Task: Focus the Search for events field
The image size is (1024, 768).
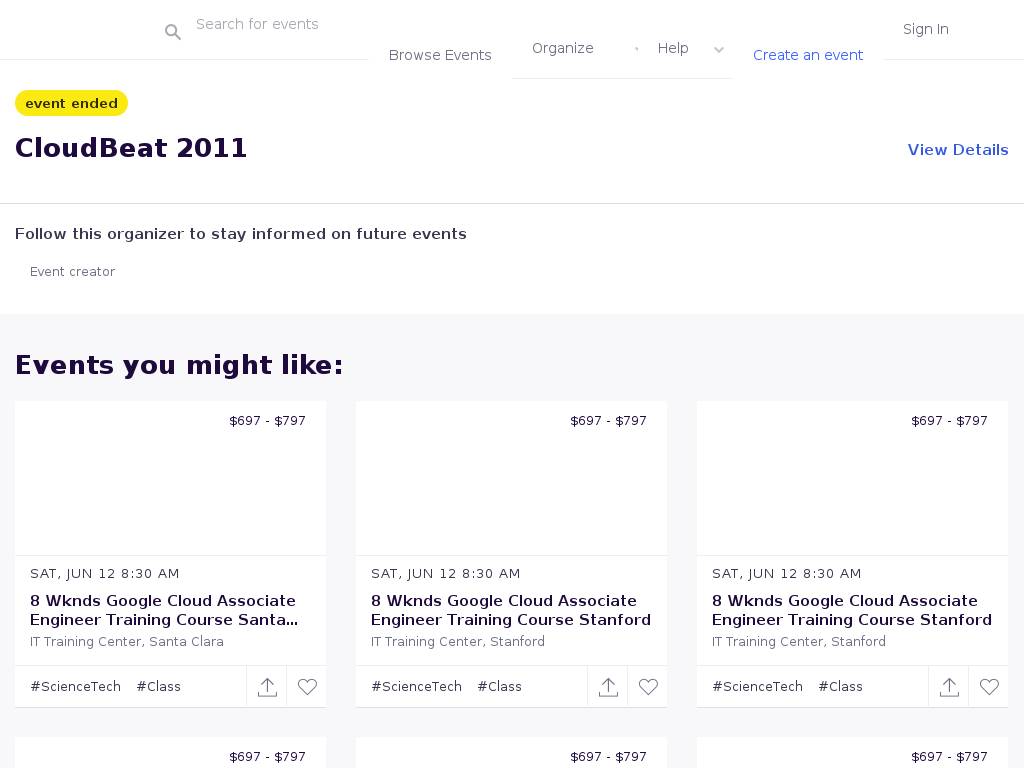Action: tap(280, 24)
